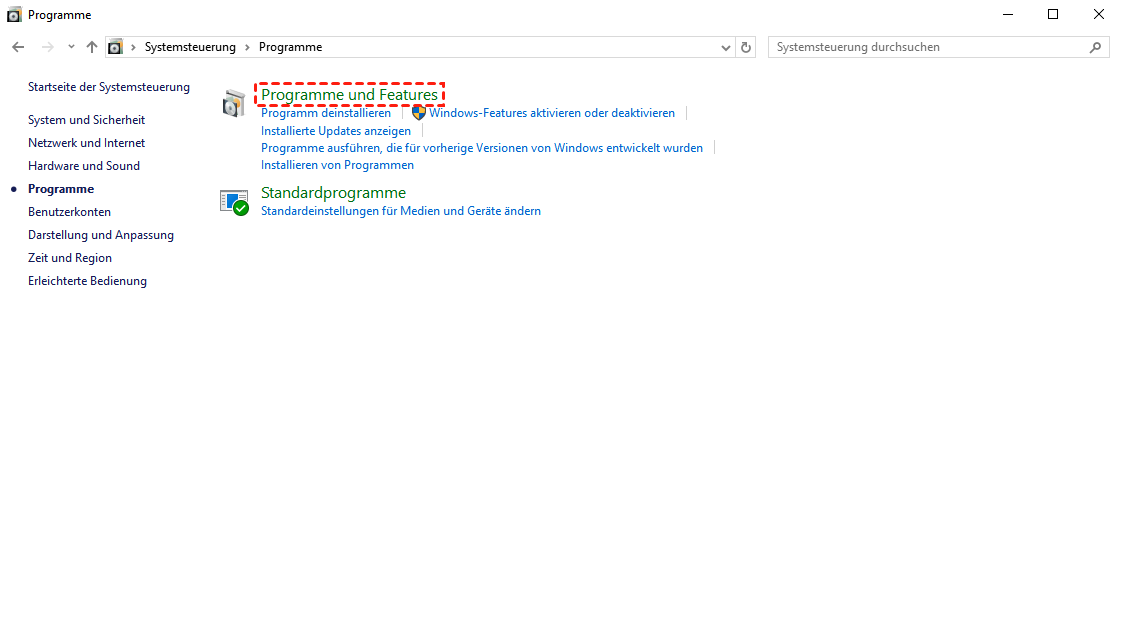Open Zeit und Region category
This screenshot has width=1121, height=629.
tap(70, 258)
